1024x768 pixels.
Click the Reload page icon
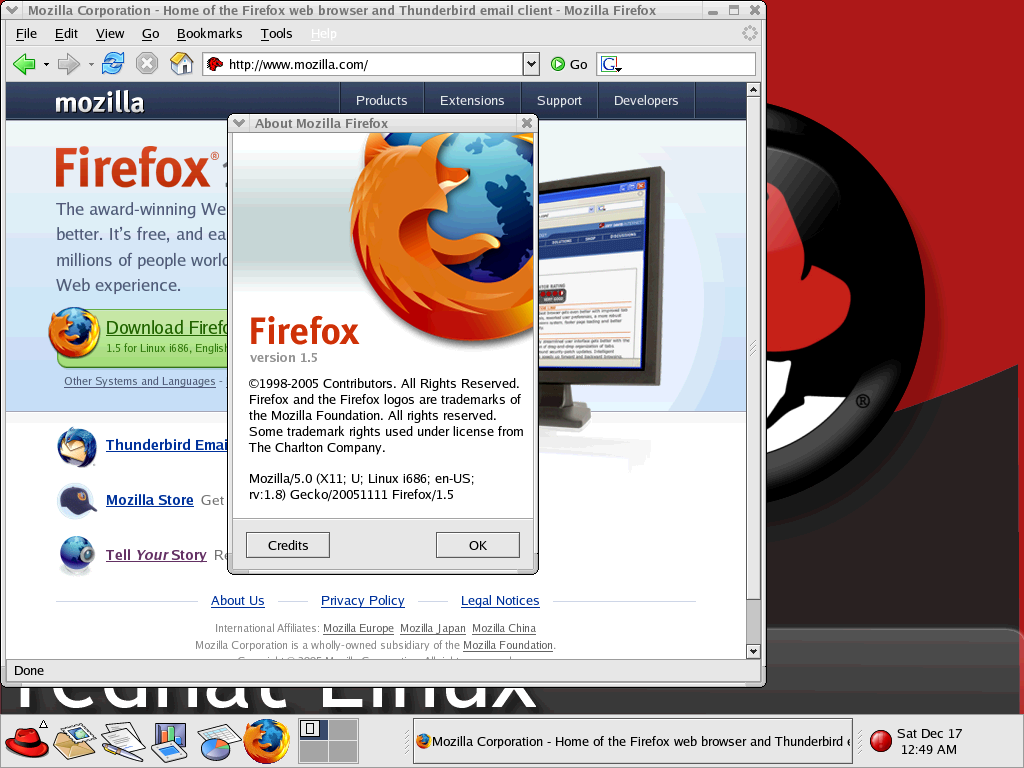112,63
